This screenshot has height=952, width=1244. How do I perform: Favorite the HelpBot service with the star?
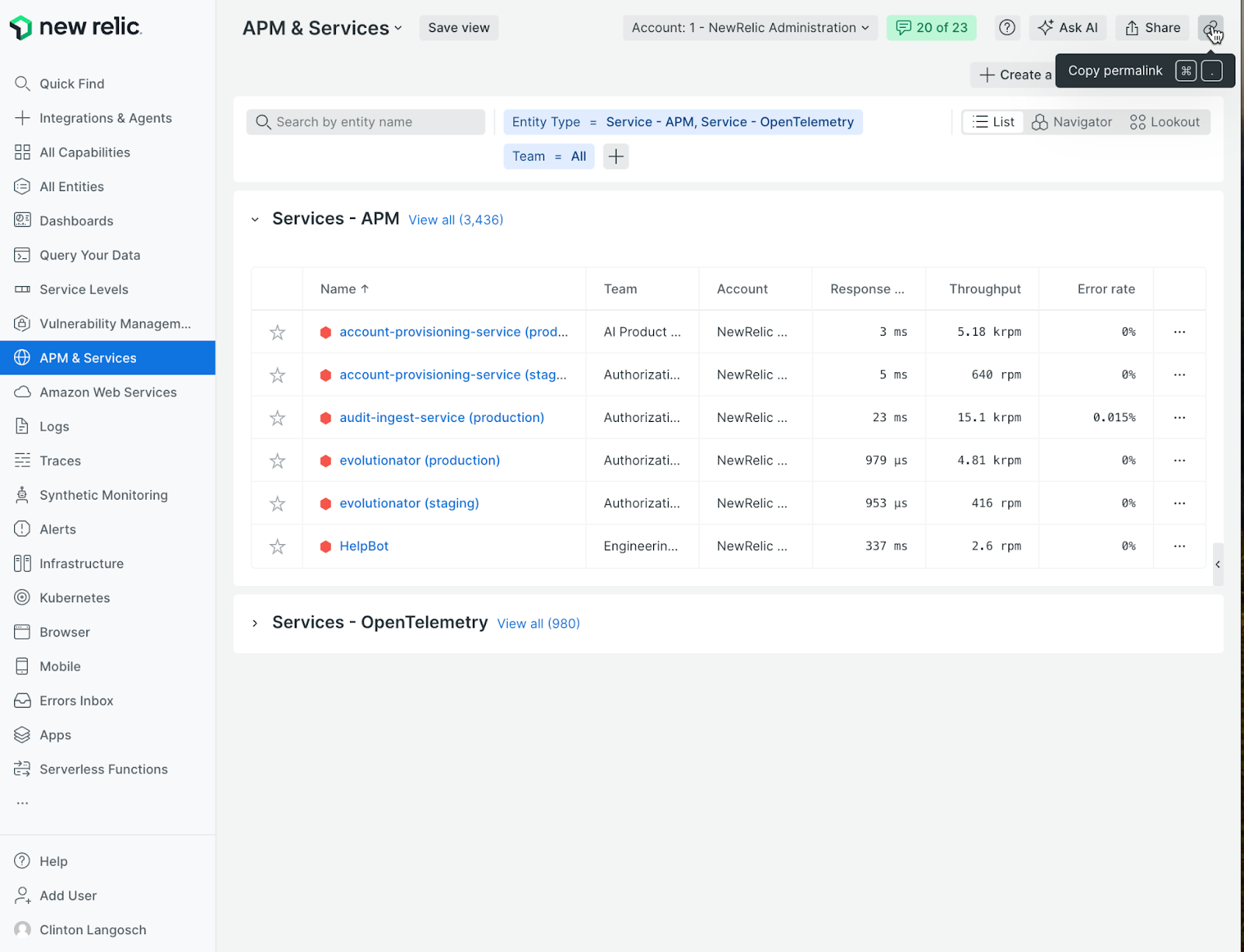277,546
